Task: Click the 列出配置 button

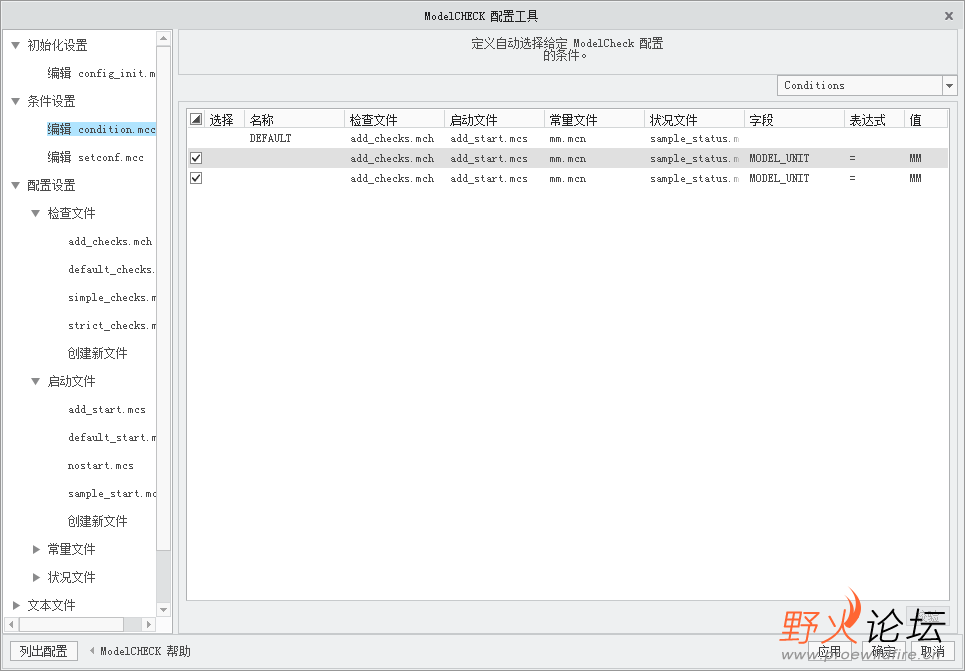Action: (x=44, y=651)
